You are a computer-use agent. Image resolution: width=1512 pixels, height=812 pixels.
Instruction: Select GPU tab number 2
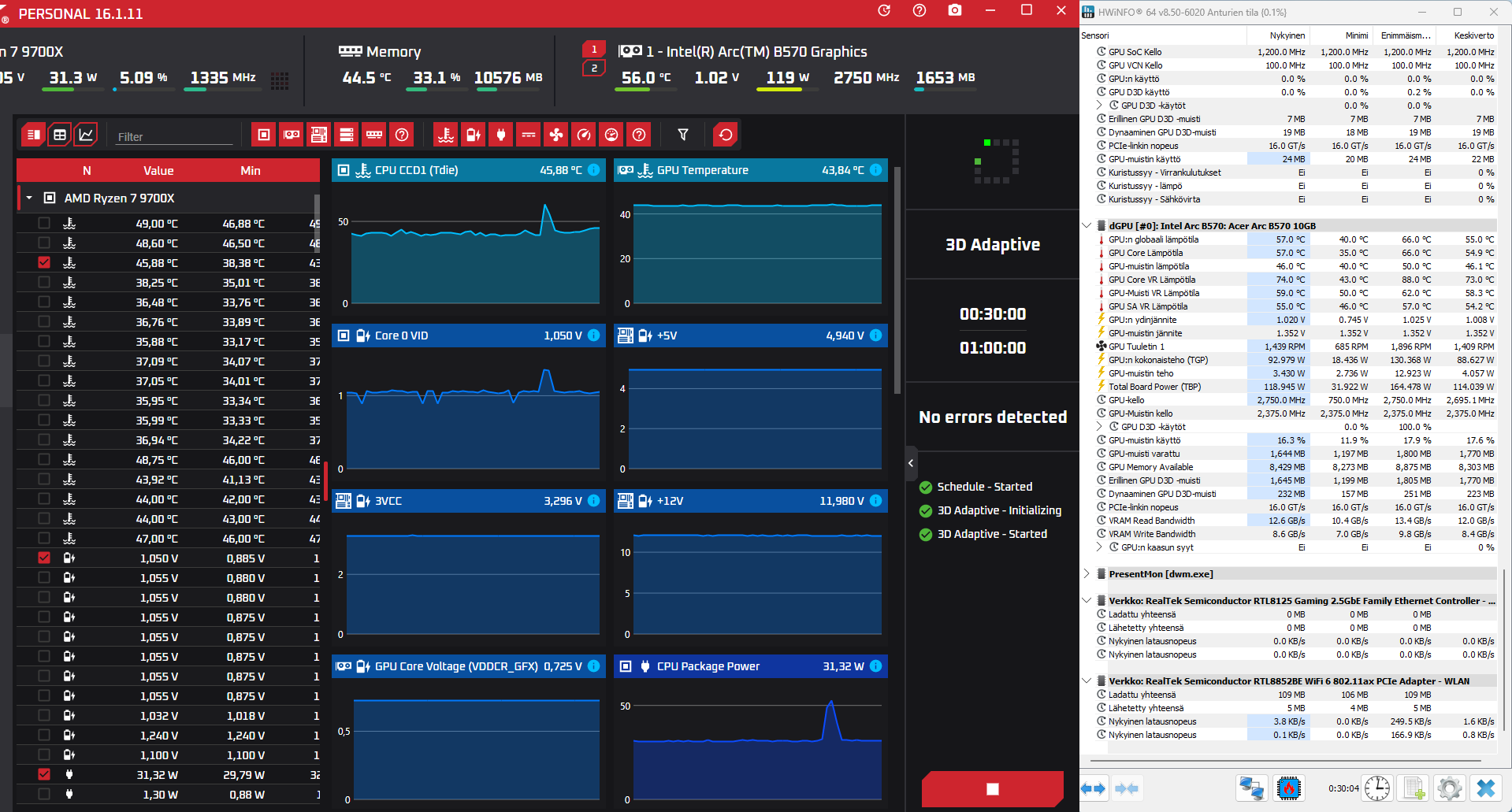pos(594,69)
